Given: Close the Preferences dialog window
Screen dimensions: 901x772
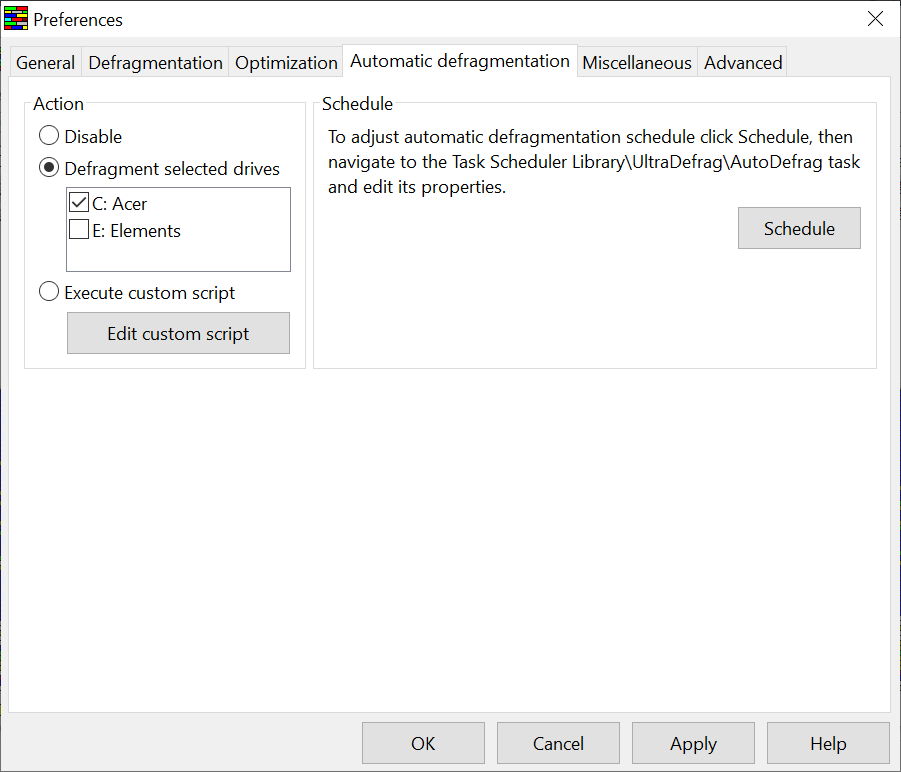Looking at the screenshot, I should coord(875,19).
